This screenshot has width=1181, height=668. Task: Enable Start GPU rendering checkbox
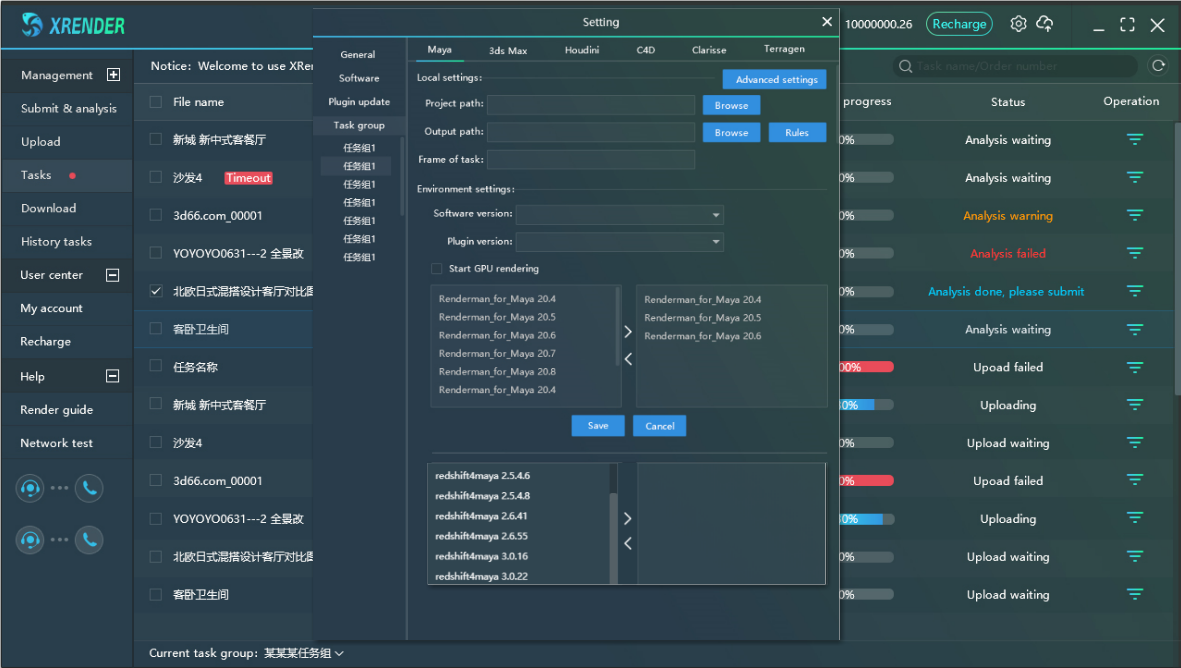coord(436,269)
